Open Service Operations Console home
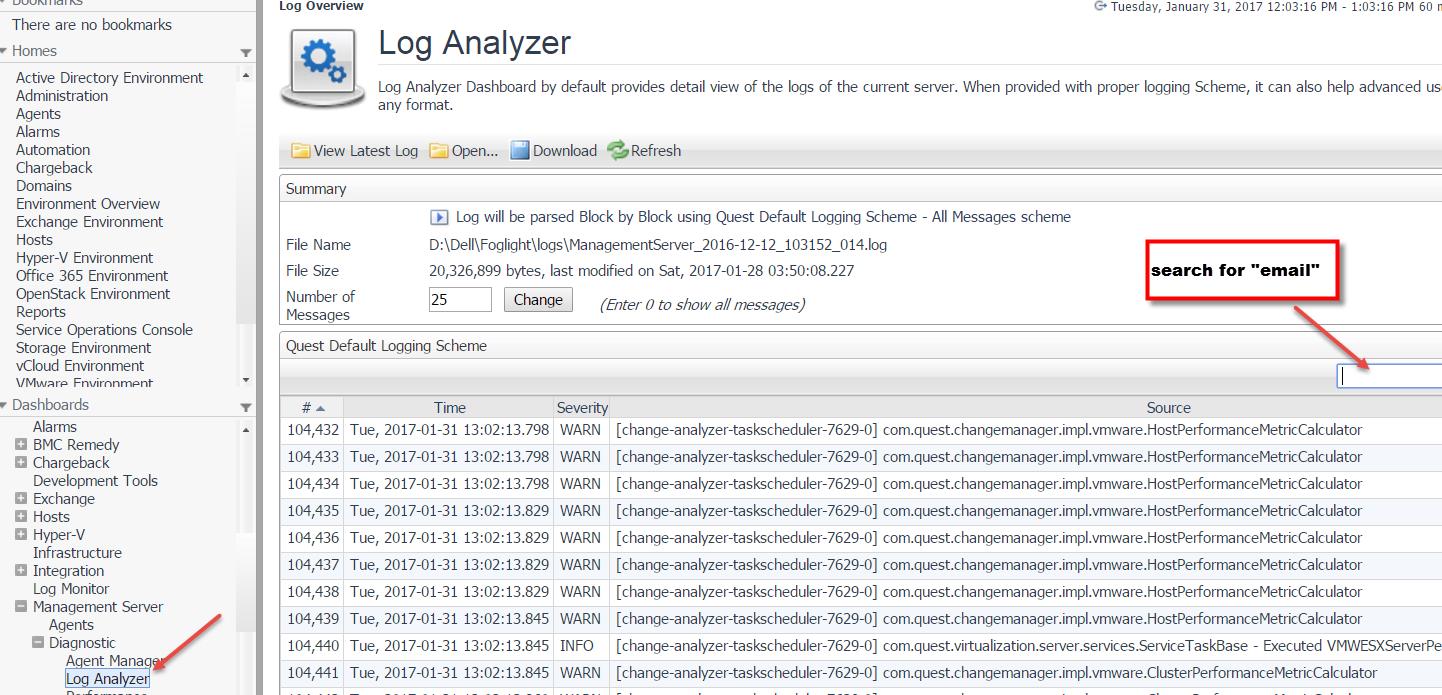Viewport: 1442px width, 695px height. tap(104, 330)
